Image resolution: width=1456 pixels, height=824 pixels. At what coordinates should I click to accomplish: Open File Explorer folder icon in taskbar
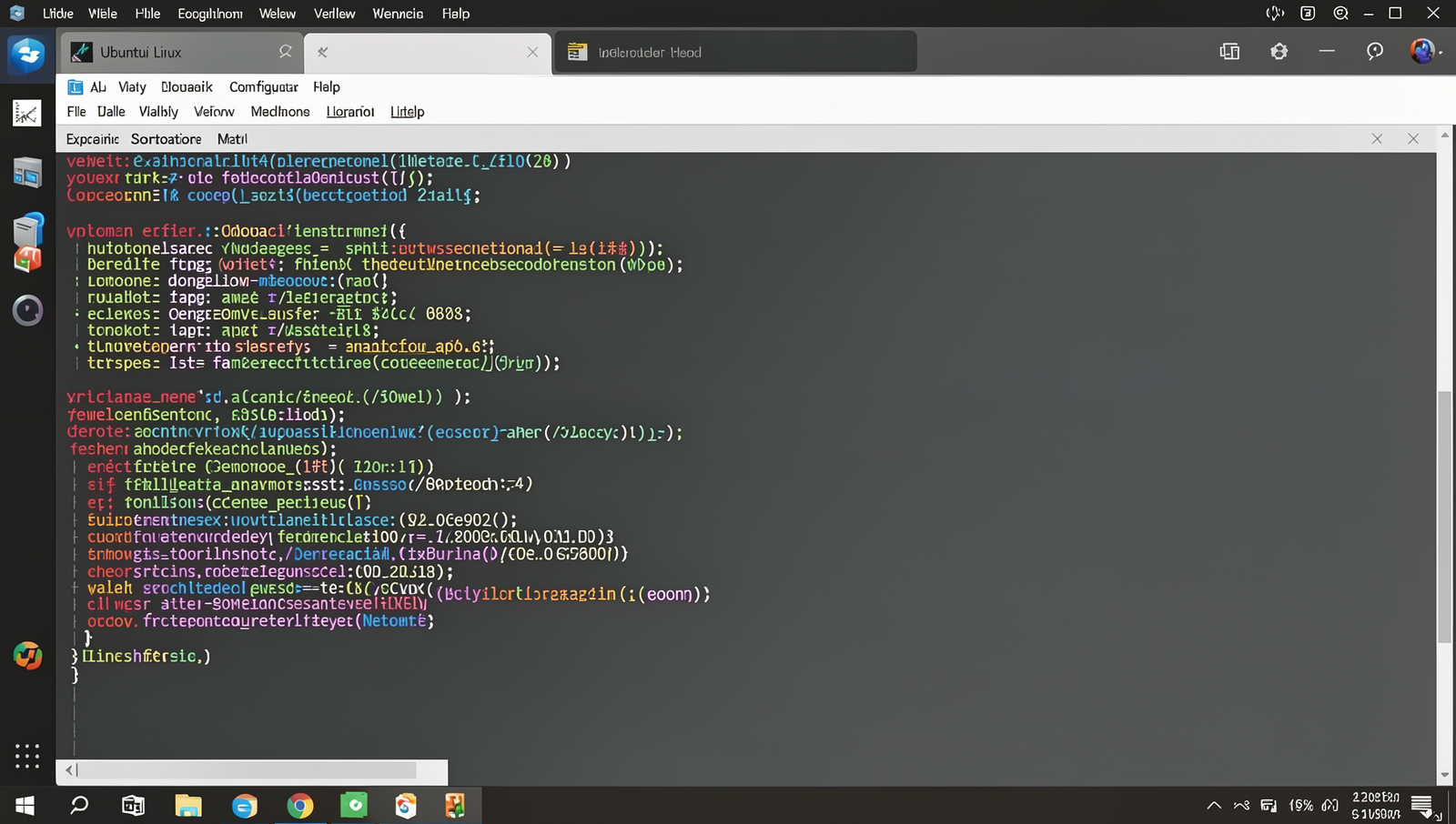188,805
